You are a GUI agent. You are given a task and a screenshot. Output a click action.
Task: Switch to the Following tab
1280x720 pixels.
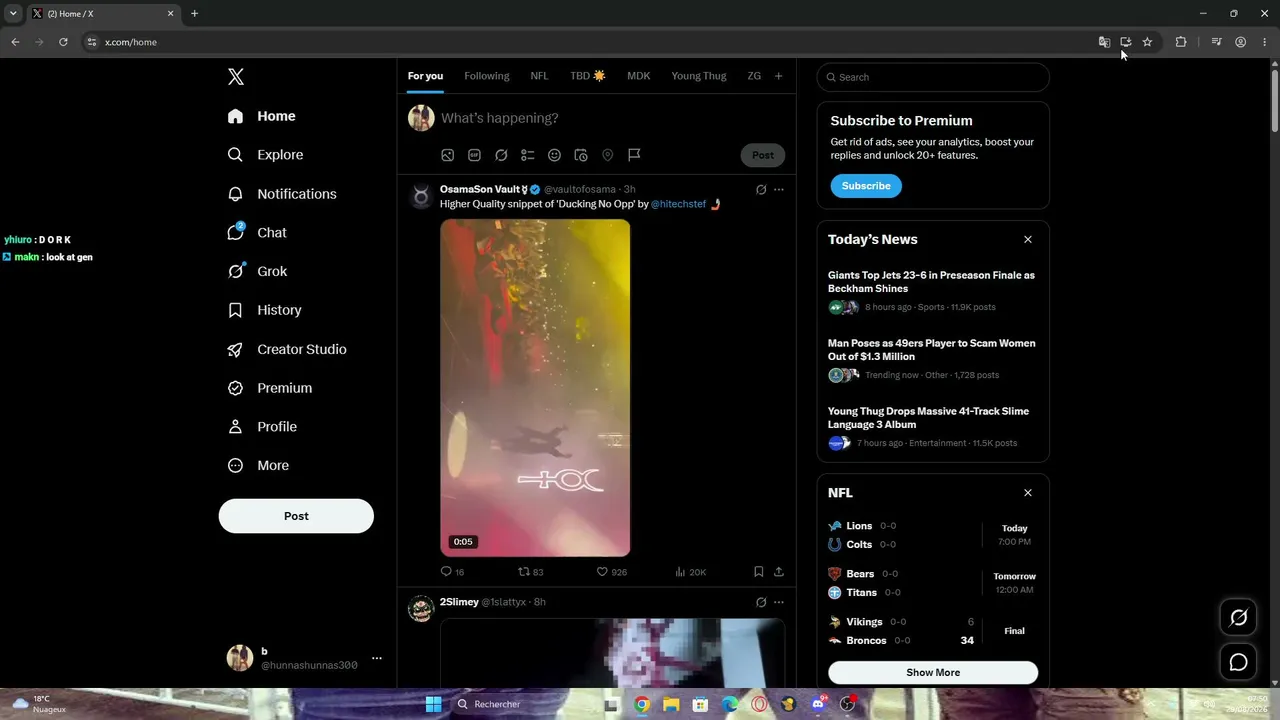pyautogui.click(x=487, y=76)
